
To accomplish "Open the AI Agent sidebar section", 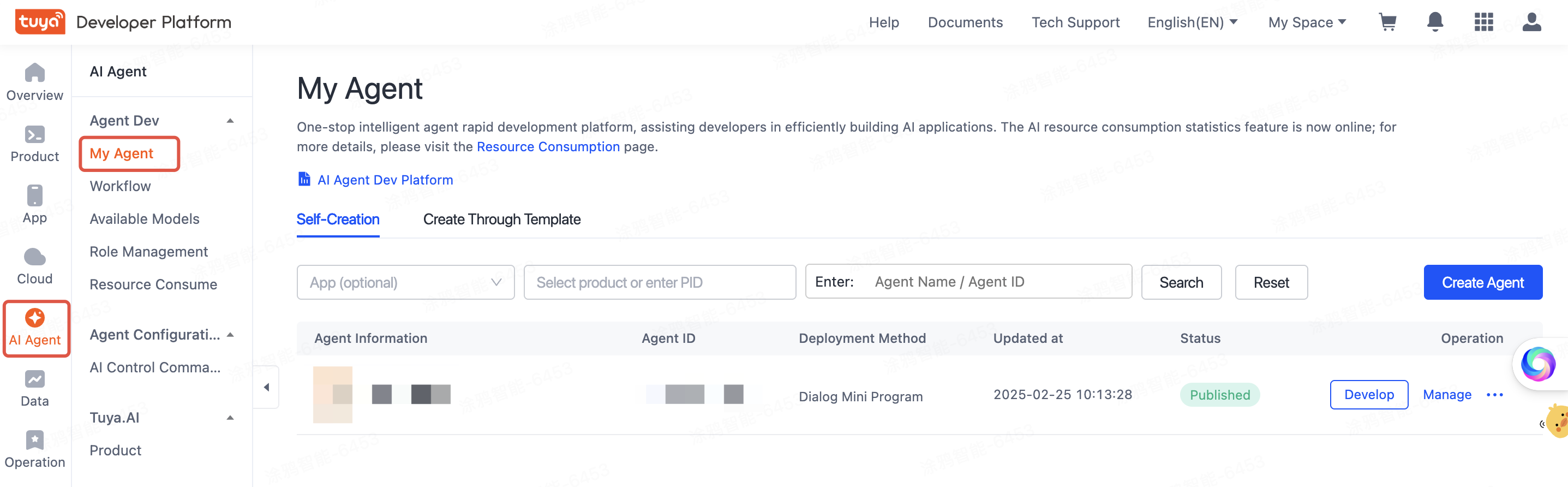I will click(35, 328).
